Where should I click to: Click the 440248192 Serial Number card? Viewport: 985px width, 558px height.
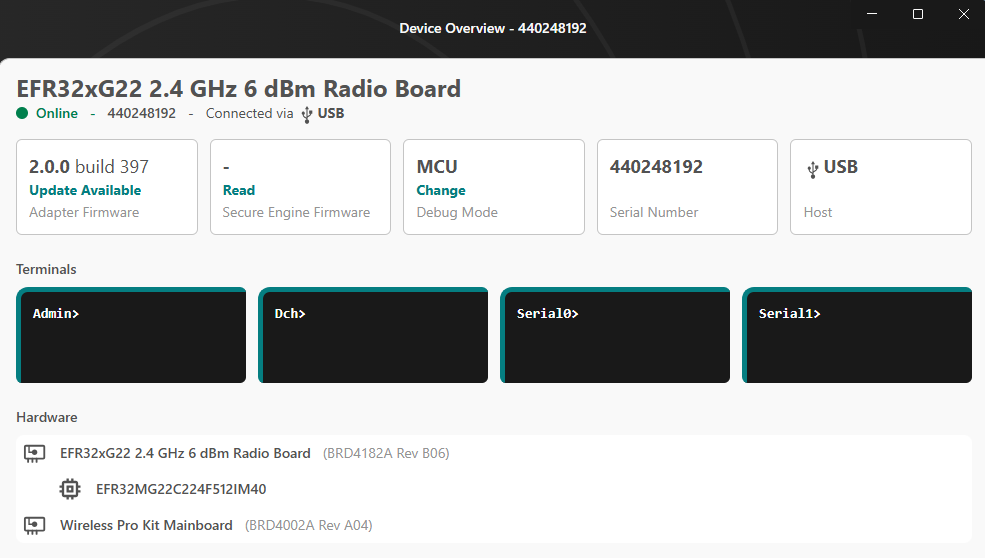687,187
